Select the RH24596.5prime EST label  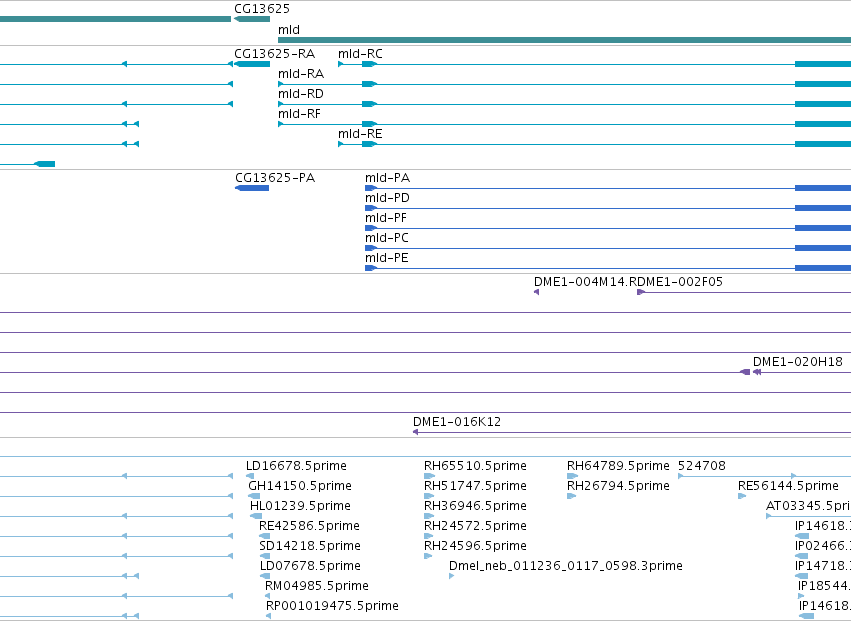pyautogui.click(x=475, y=546)
